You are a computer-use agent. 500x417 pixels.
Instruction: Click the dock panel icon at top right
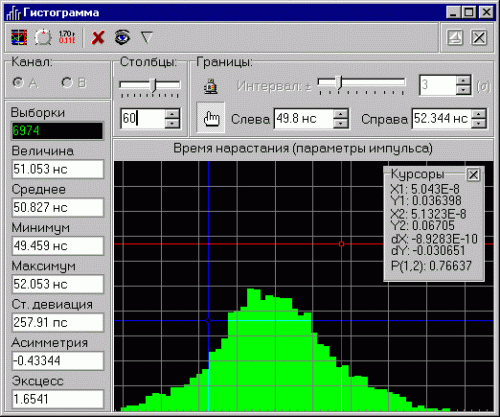pyautogui.click(x=455, y=37)
